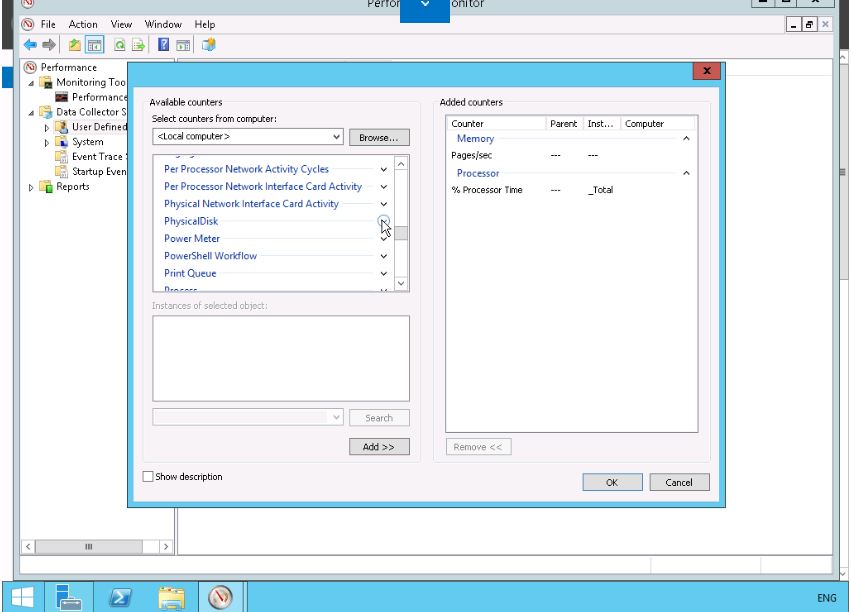Click the OK button
The width and height of the screenshot is (851, 612).
[x=612, y=482]
